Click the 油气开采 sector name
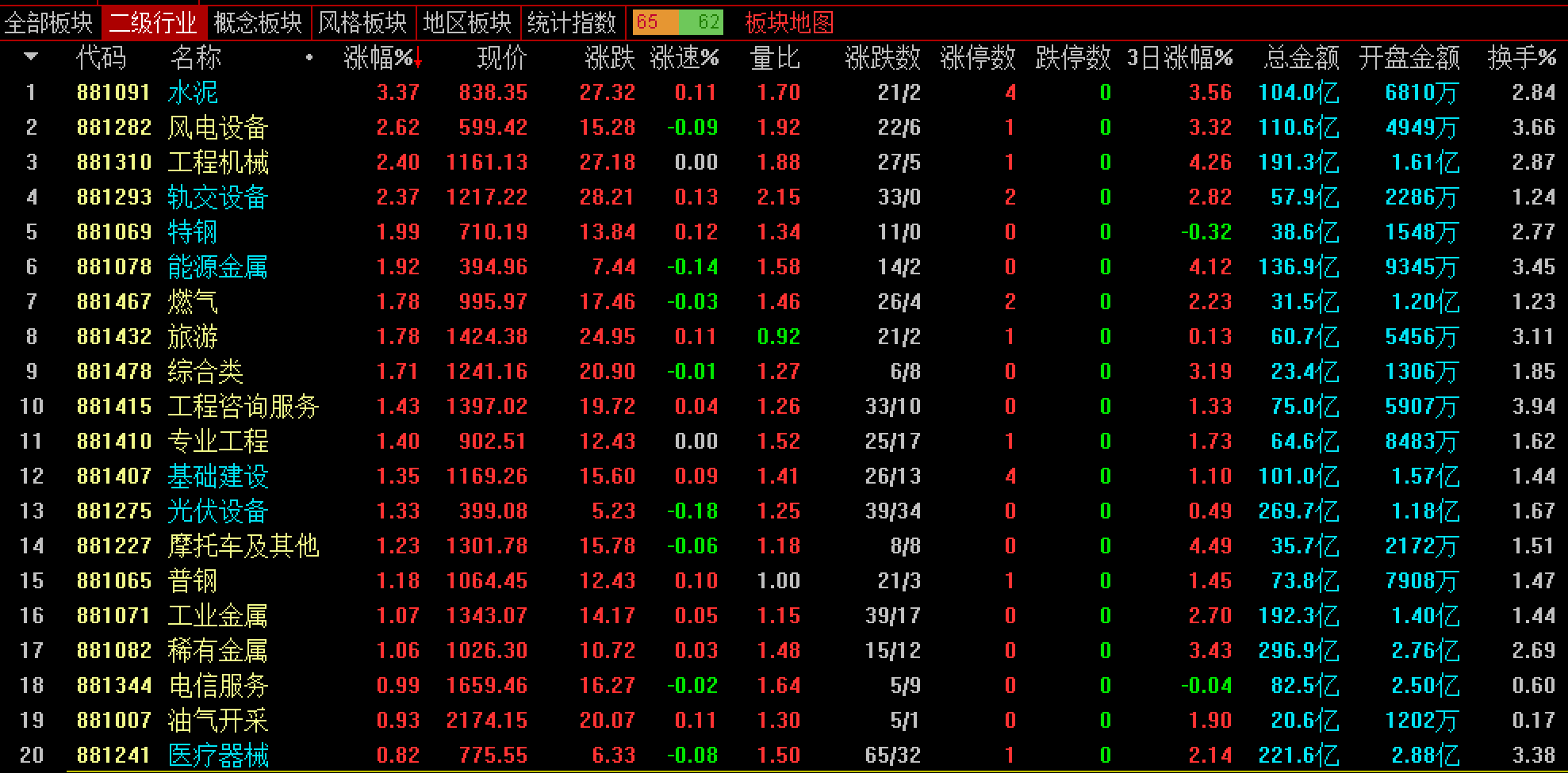The width and height of the screenshot is (1568, 773). [218, 721]
